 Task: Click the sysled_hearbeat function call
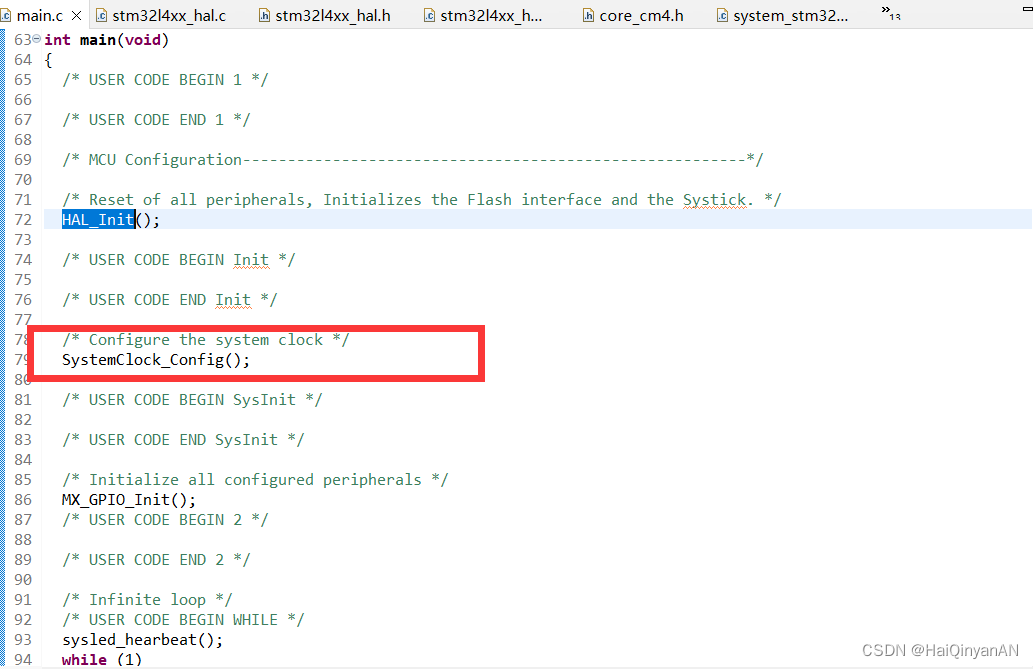click(135, 639)
